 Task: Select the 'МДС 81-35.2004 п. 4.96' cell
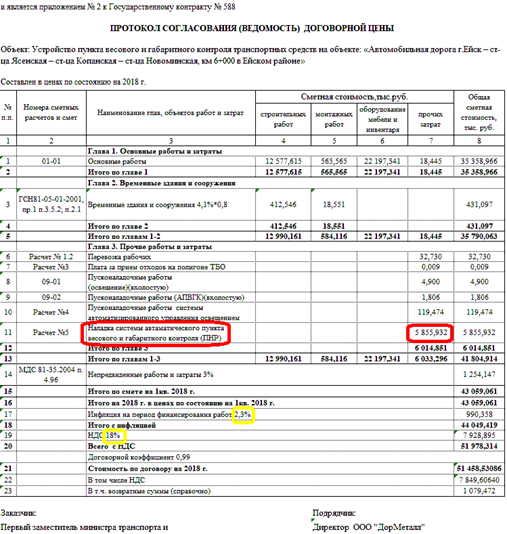pyautogui.click(x=51, y=375)
